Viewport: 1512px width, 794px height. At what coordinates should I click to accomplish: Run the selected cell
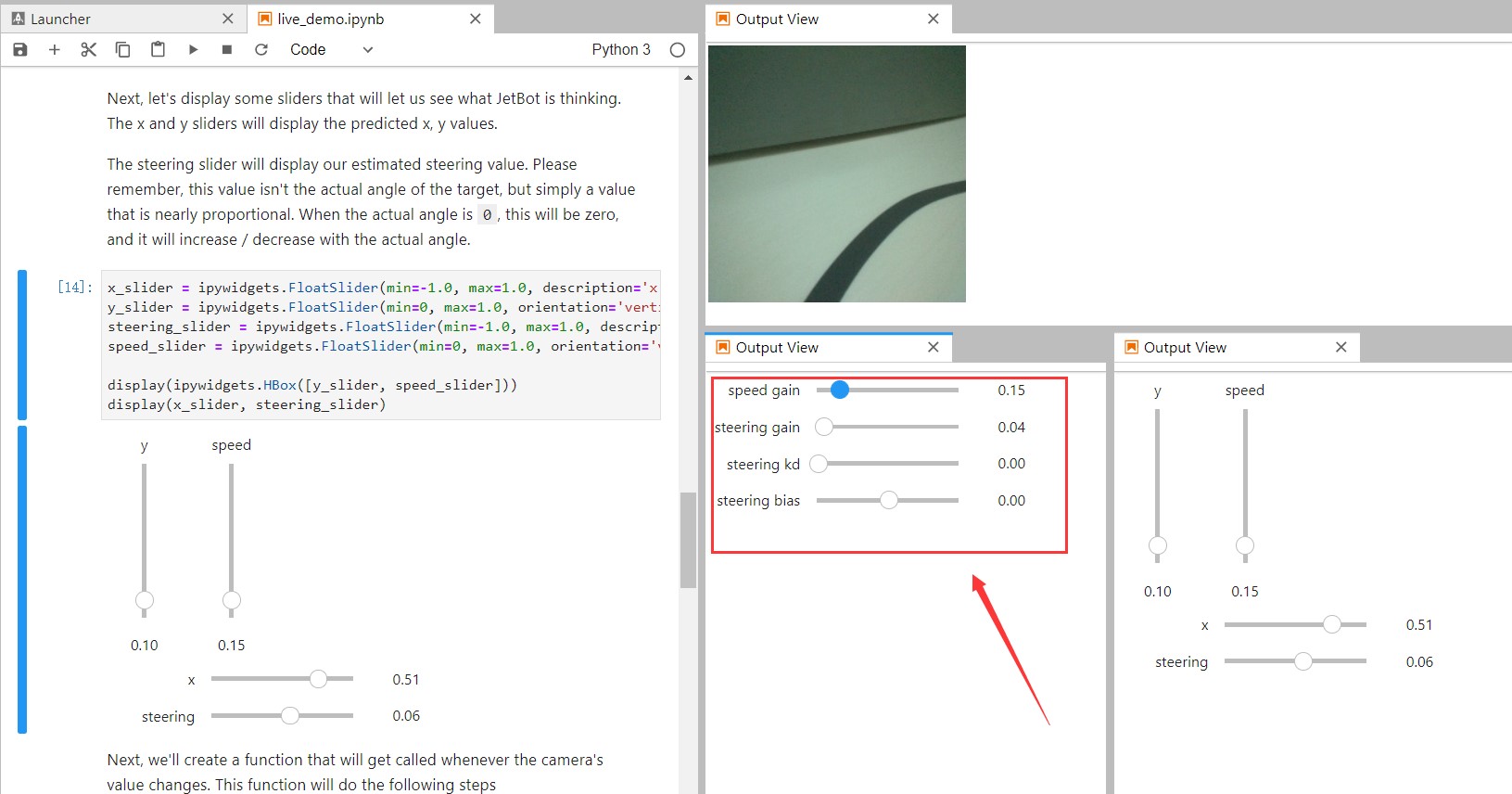(193, 49)
